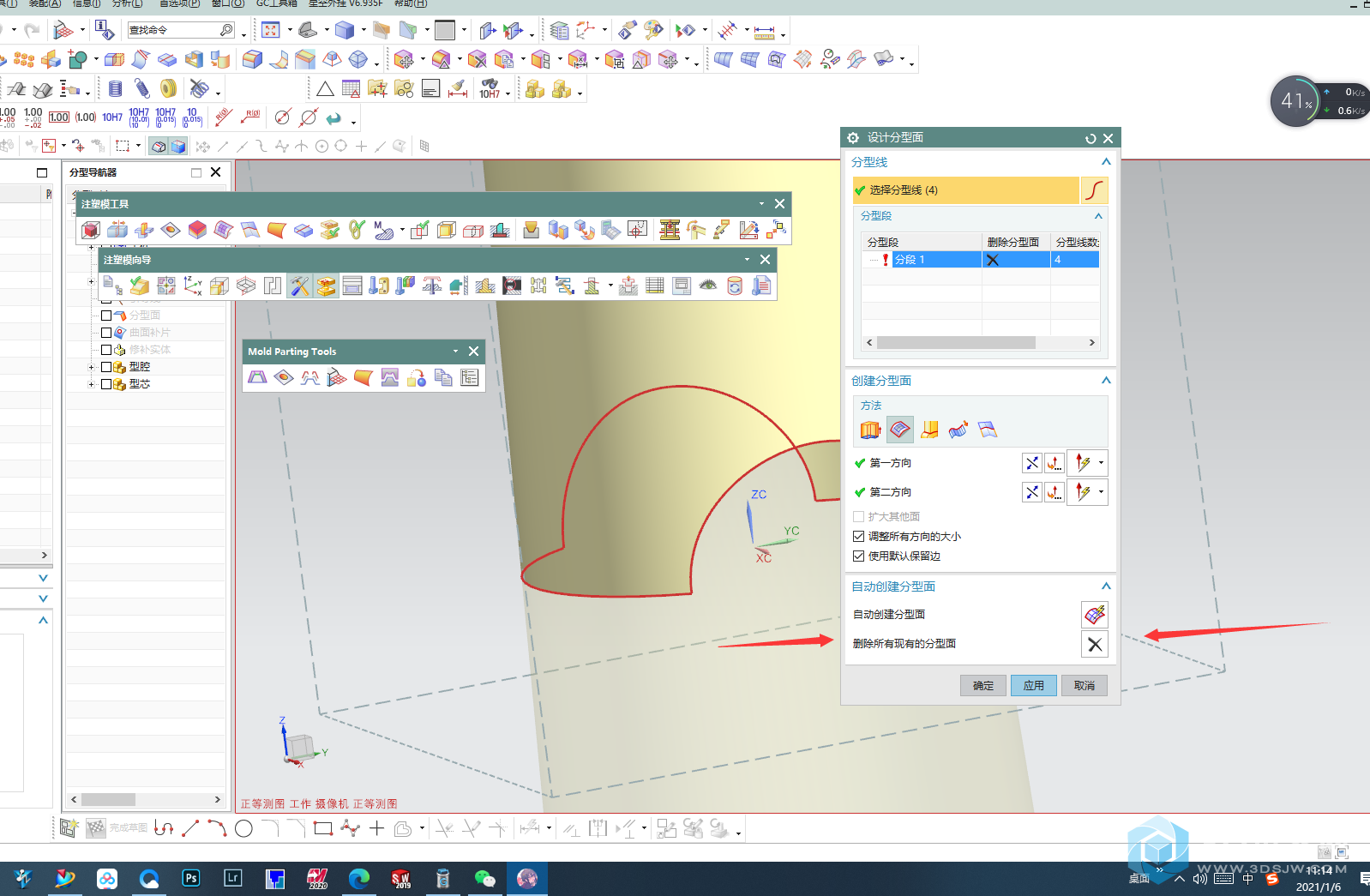The height and width of the screenshot is (896, 1370).
Task: Click the eye icon in 注塑模向导 toolbar
Action: [x=707, y=286]
